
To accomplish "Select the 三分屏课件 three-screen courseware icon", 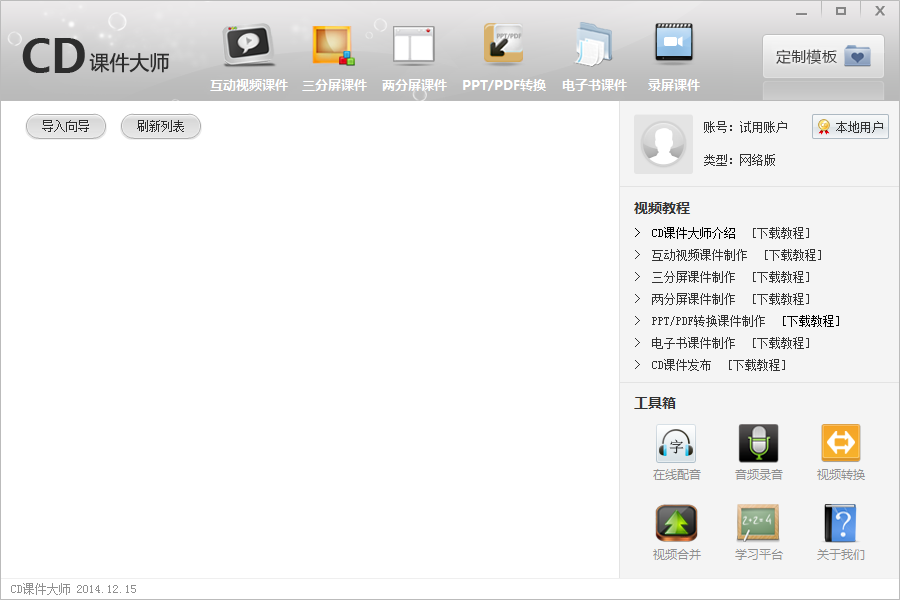I will (x=333, y=47).
